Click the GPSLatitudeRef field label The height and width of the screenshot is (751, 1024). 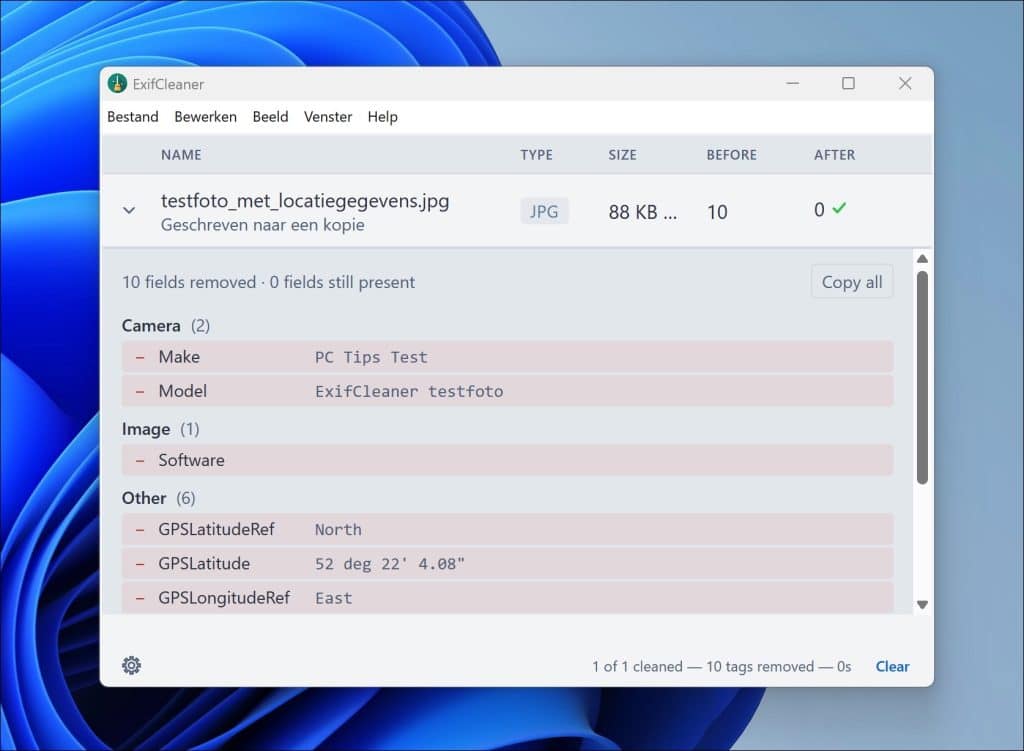[x=216, y=529]
